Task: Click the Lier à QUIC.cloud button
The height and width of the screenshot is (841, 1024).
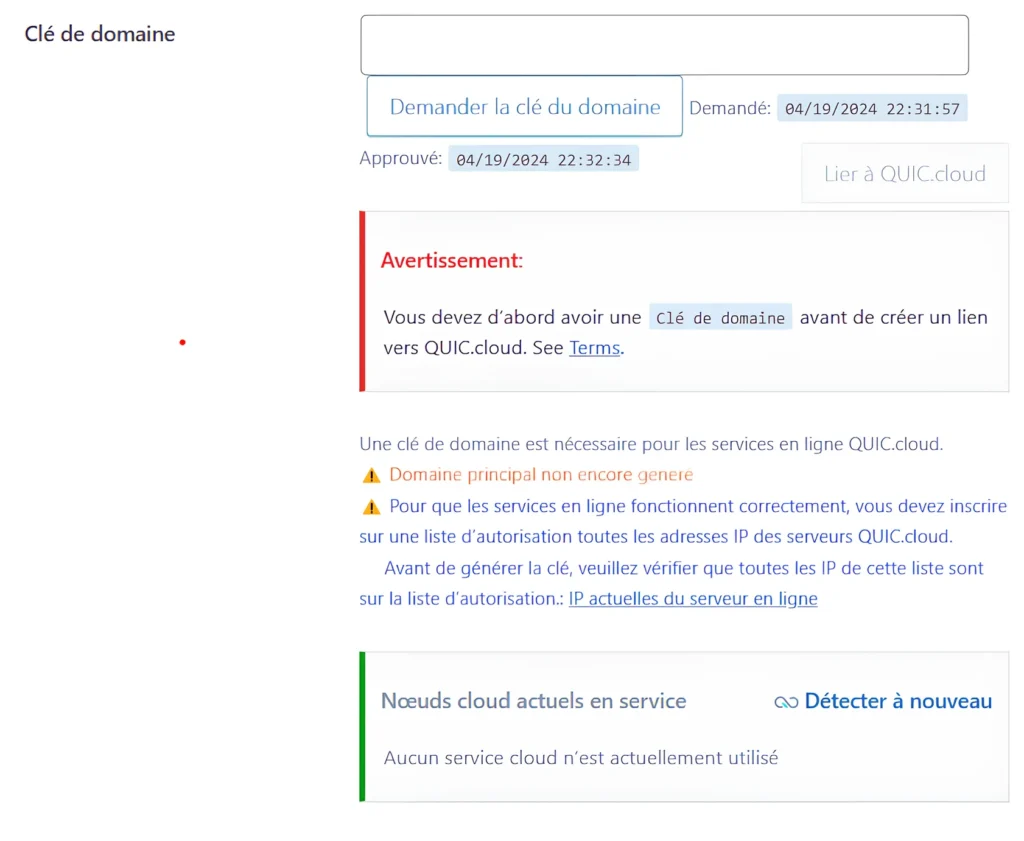Action: [904, 174]
